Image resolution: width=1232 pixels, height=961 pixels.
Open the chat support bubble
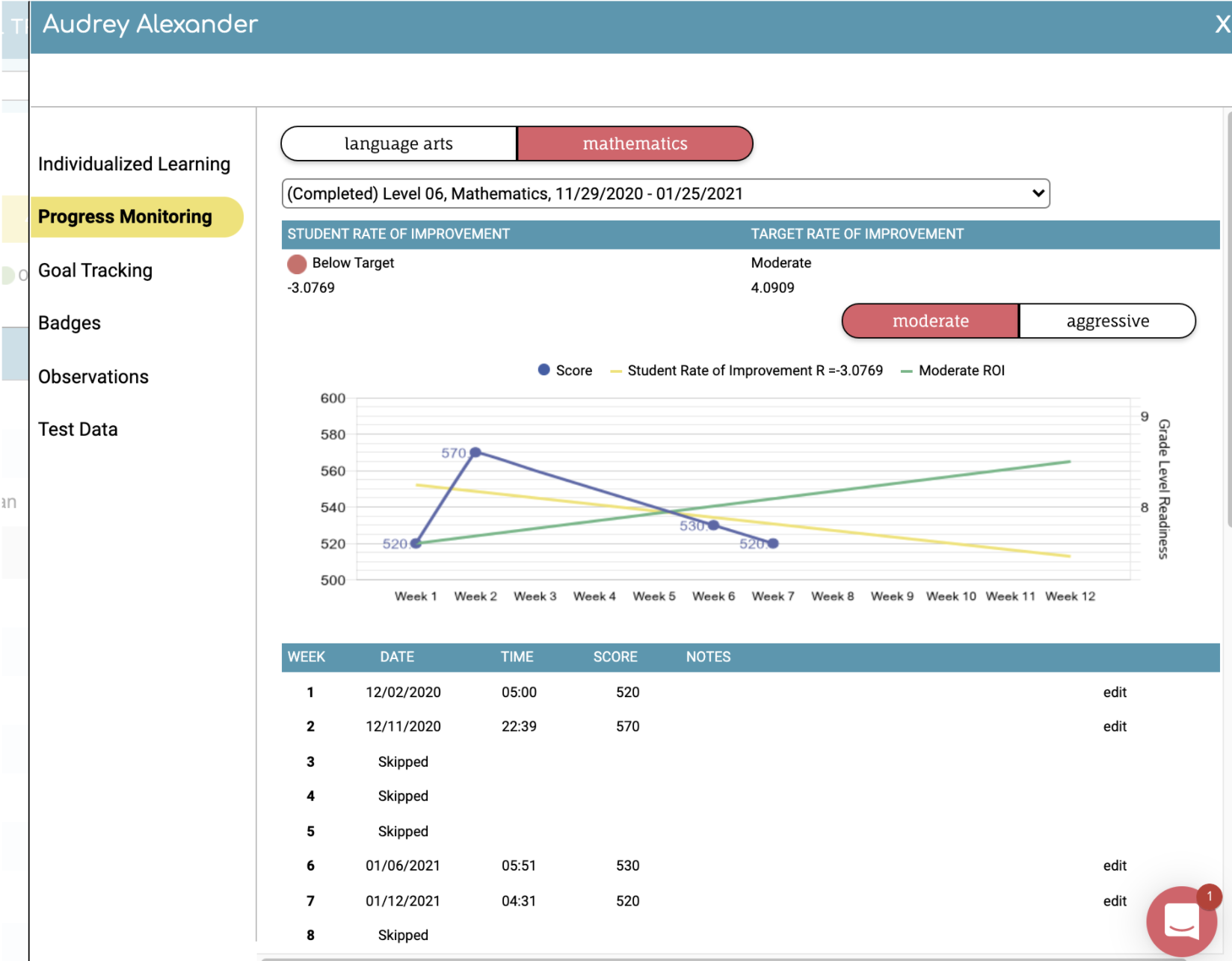pyautogui.click(x=1182, y=921)
